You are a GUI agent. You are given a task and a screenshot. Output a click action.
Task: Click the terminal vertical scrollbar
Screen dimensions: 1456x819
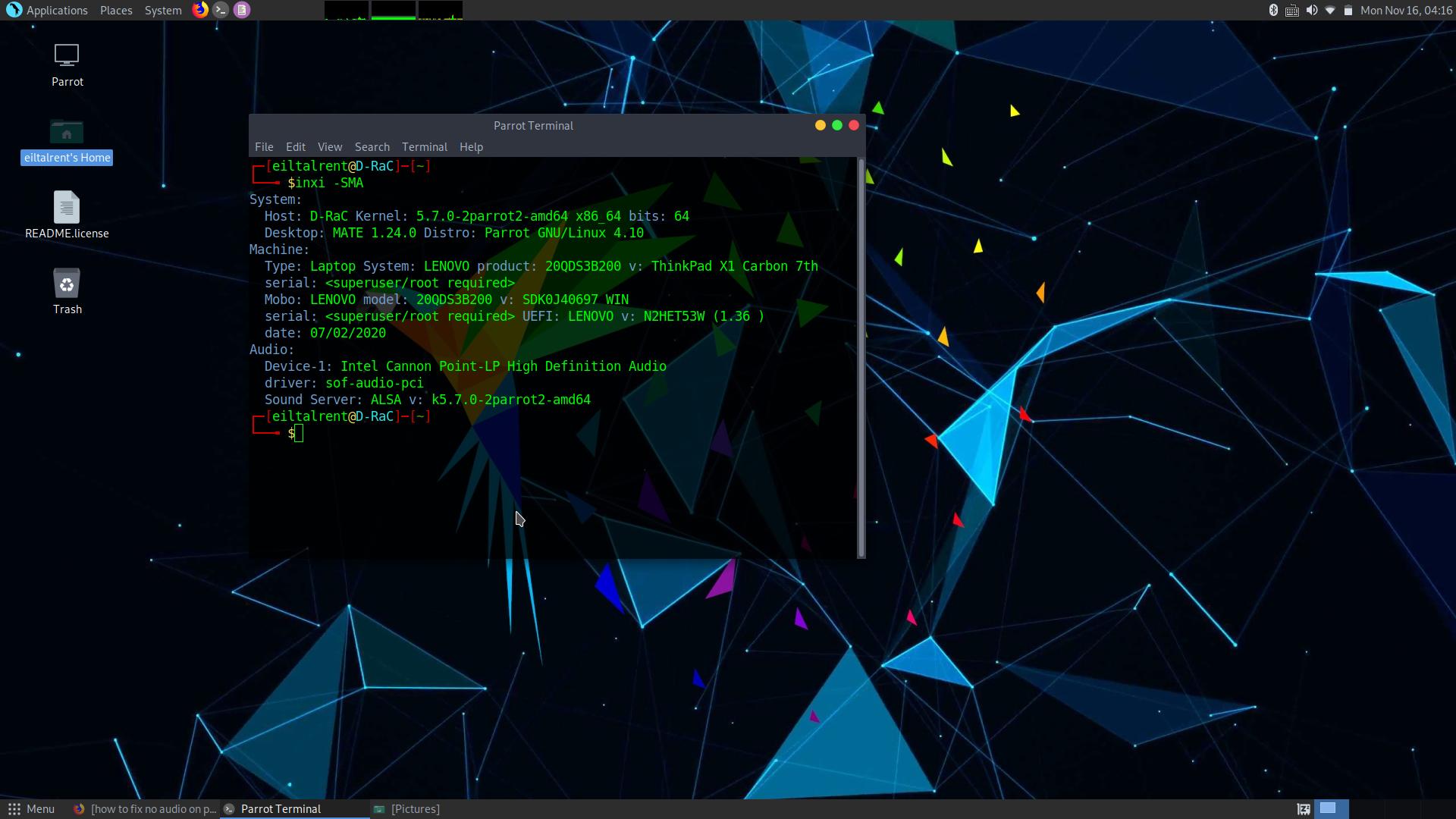coord(861,358)
